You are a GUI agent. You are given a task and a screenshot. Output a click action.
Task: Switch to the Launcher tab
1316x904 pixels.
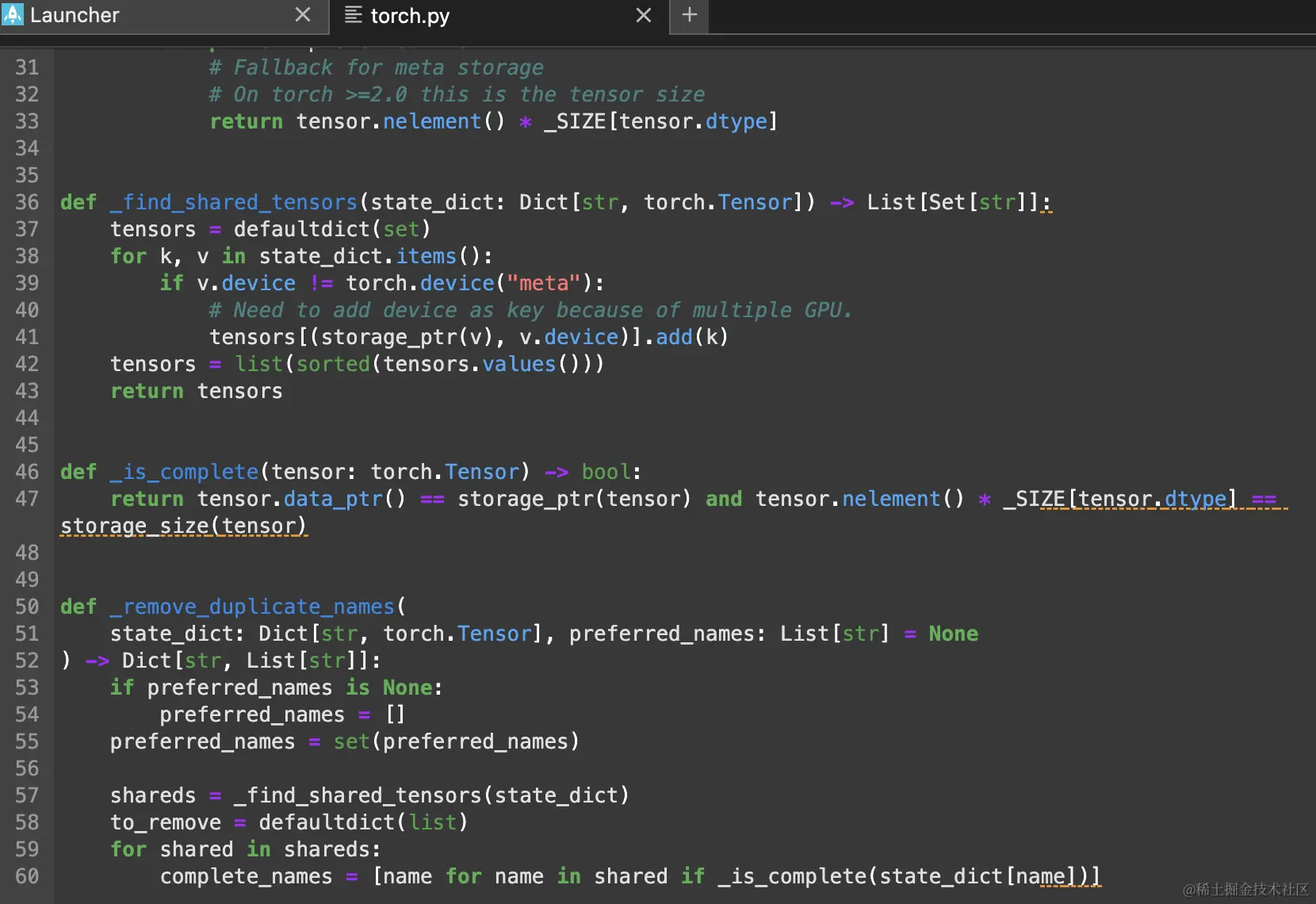coord(164,16)
